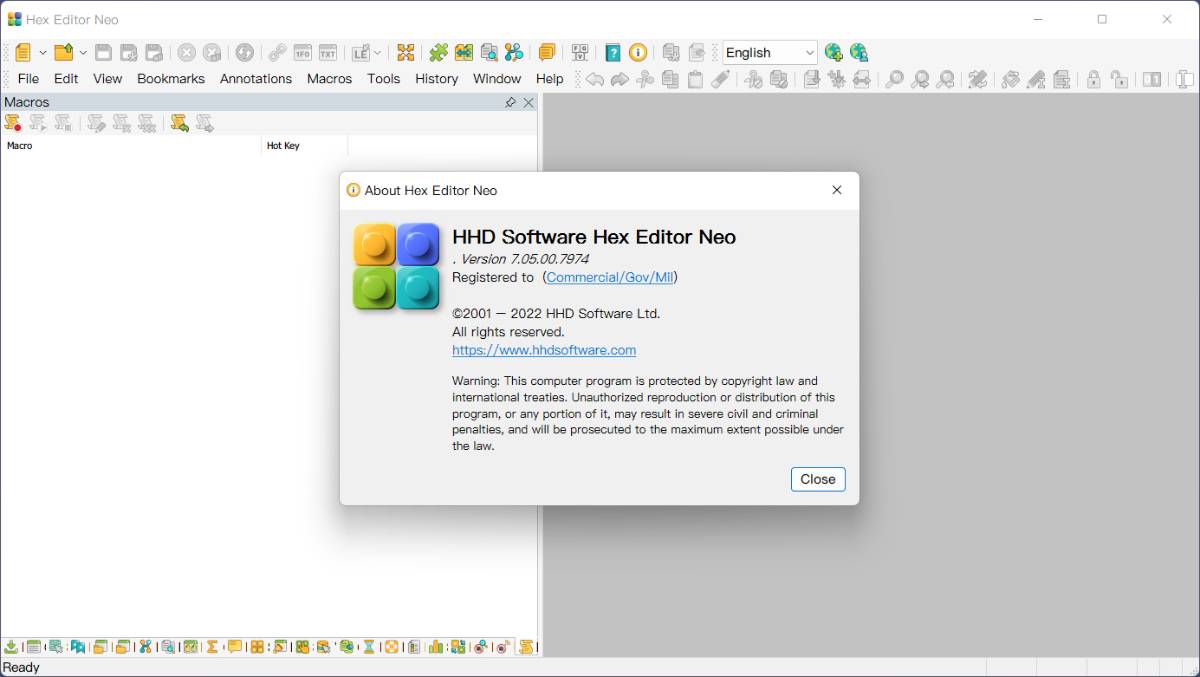Click the globe with plus icon

(x=834, y=53)
